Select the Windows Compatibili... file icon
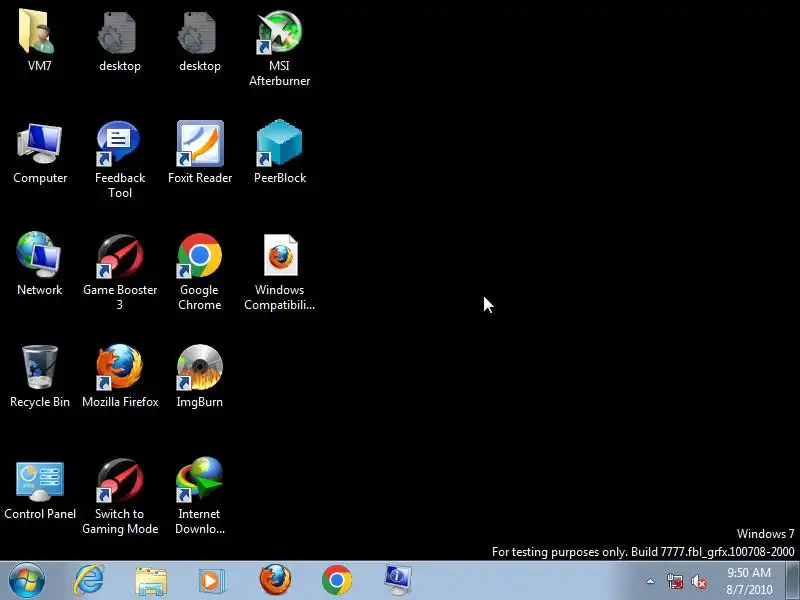The width and height of the screenshot is (800, 600). (280, 257)
